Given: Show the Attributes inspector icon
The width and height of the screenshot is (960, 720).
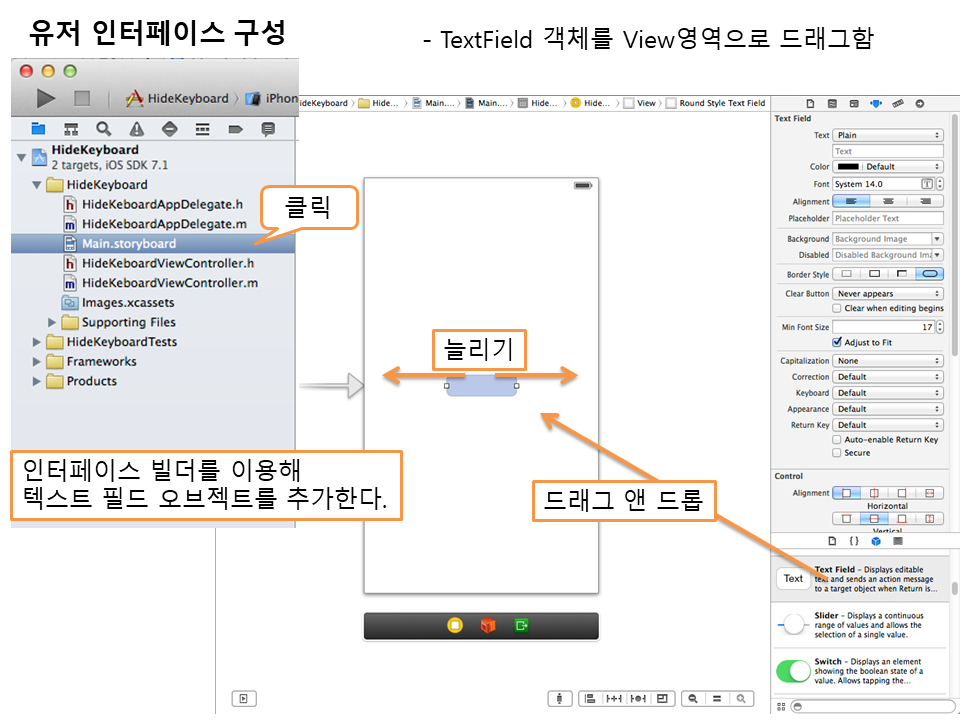Looking at the screenshot, I should point(876,103).
